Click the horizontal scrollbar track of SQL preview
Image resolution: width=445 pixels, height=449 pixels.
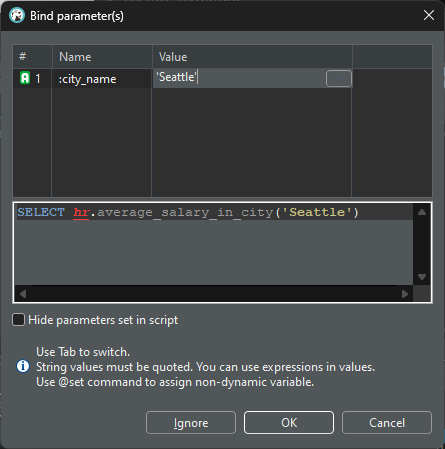click(214, 294)
